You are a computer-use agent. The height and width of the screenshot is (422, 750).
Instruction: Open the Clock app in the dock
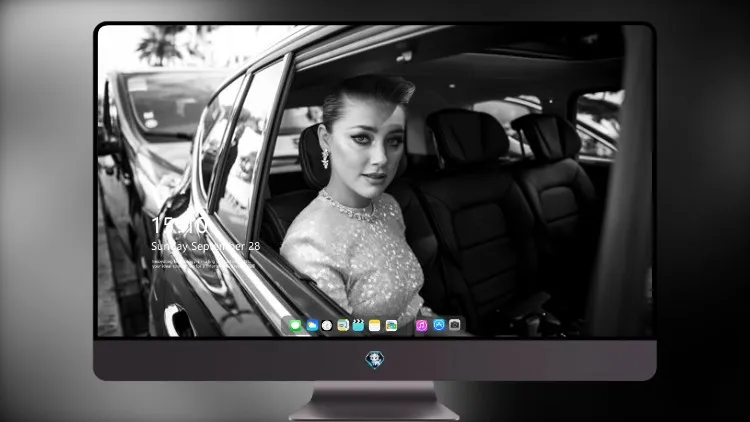[x=327, y=325]
